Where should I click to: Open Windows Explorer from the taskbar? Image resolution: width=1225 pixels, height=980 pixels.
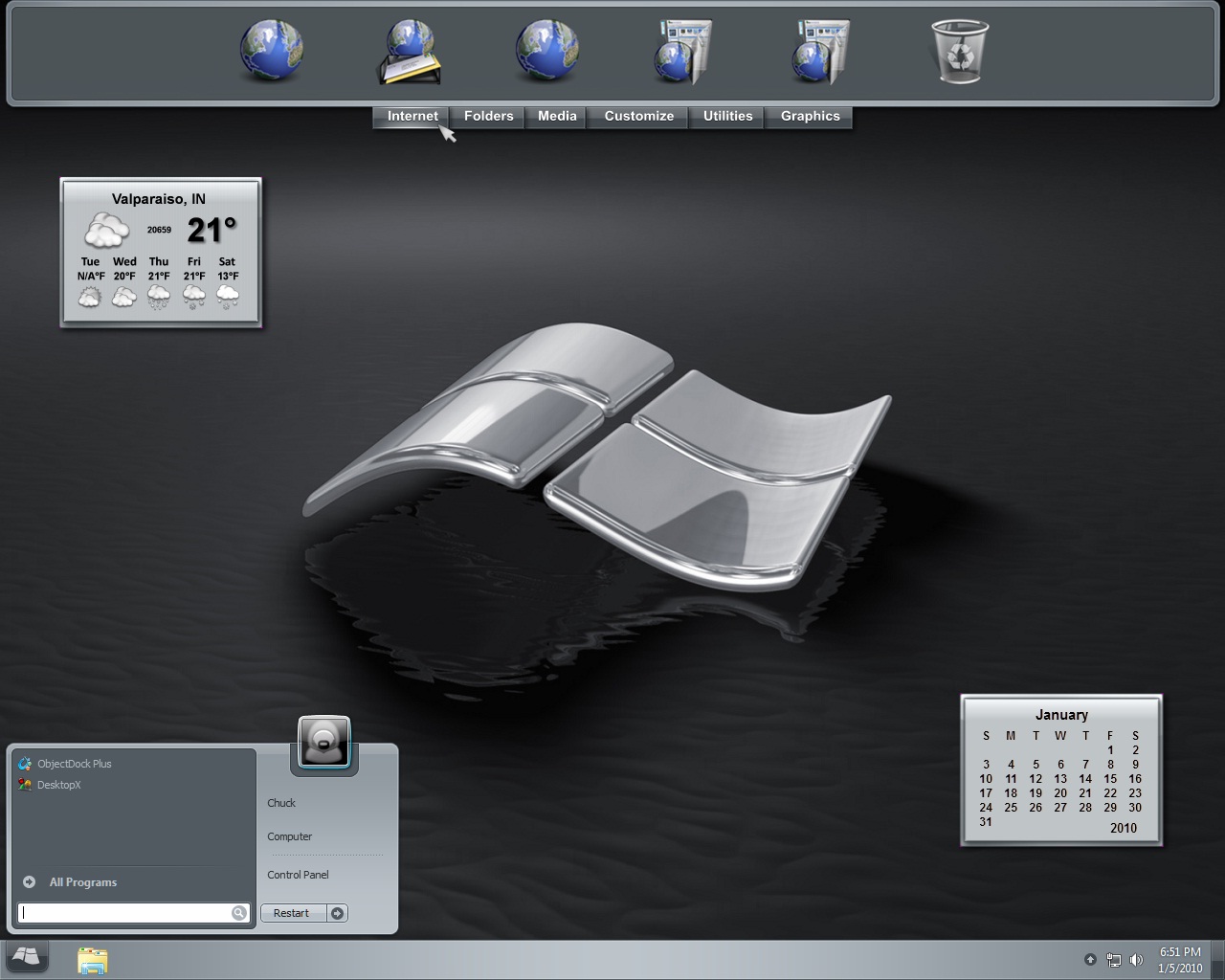[x=93, y=960]
